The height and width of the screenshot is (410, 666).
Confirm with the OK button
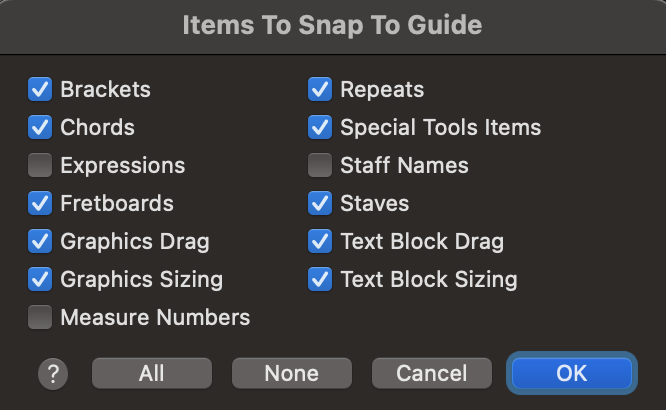(572, 374)
